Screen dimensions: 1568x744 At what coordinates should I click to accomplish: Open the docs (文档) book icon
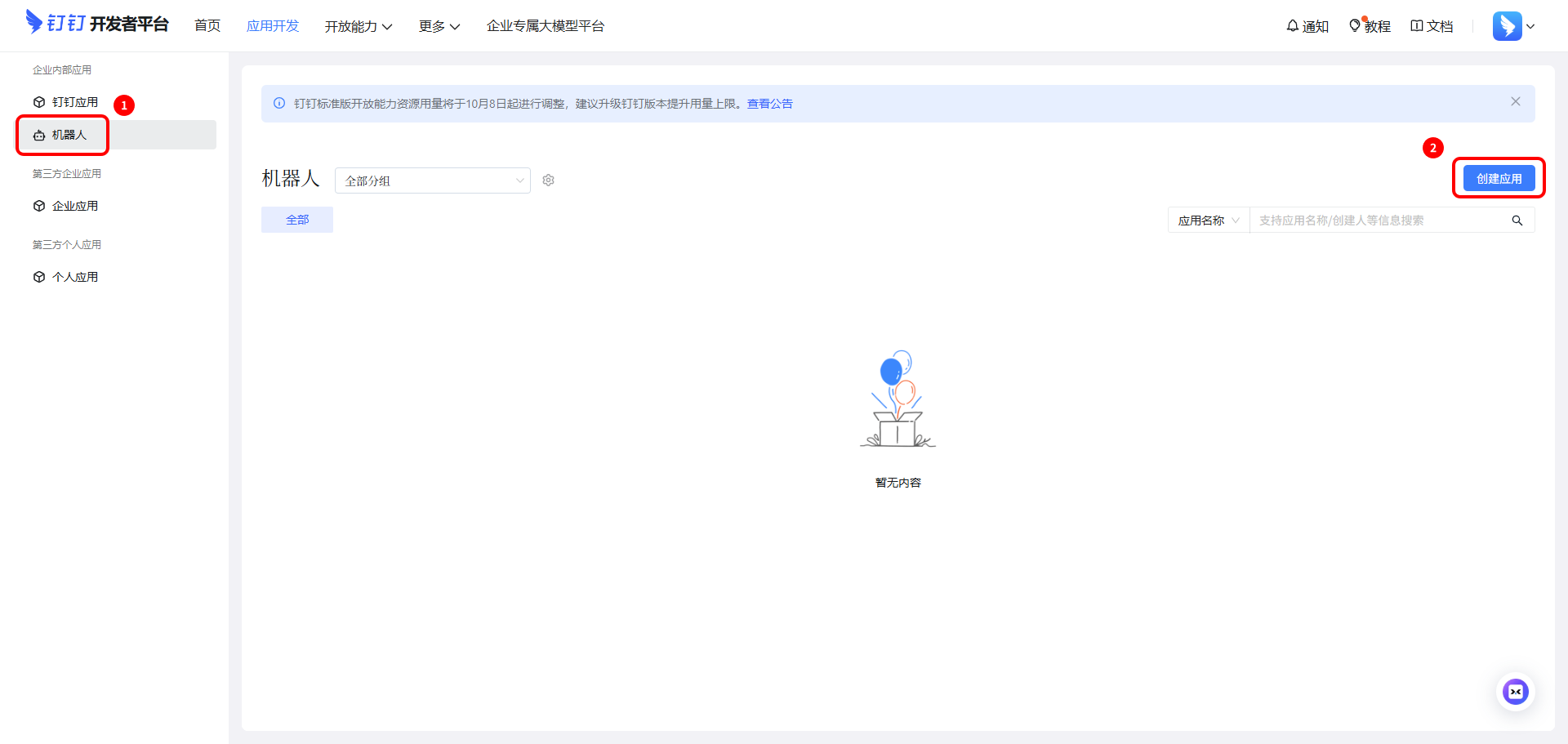[x=1417, y=26]
